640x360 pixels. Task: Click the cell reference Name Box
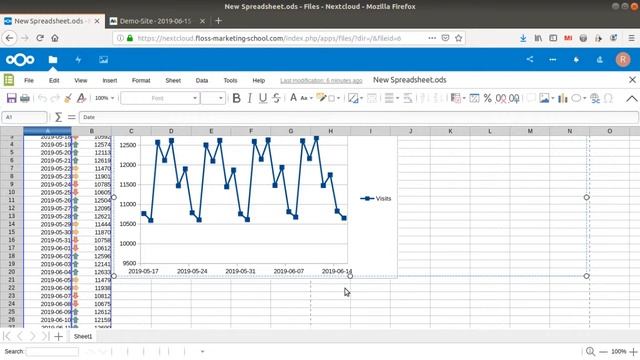(24, 117)
